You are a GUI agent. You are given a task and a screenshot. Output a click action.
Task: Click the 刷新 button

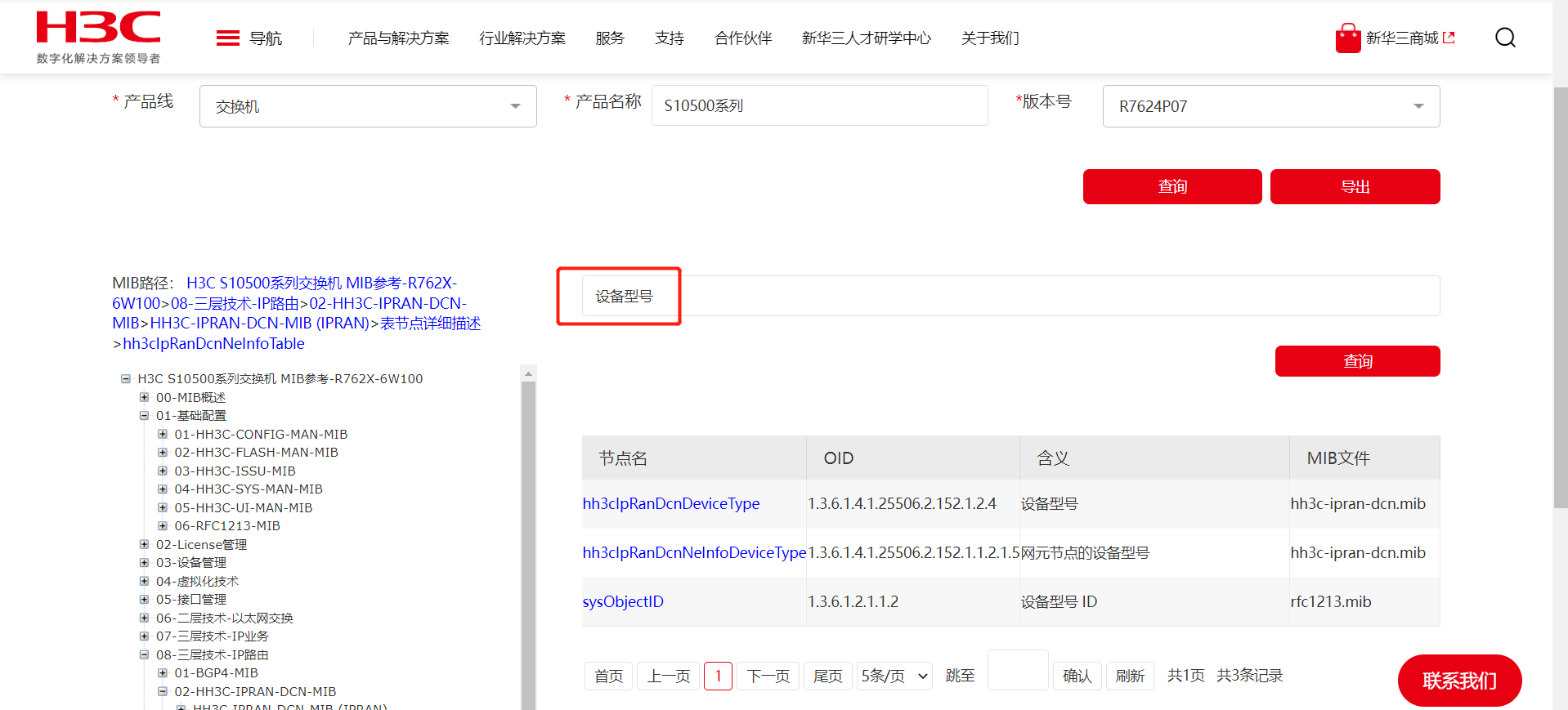tap(1130, 676)
